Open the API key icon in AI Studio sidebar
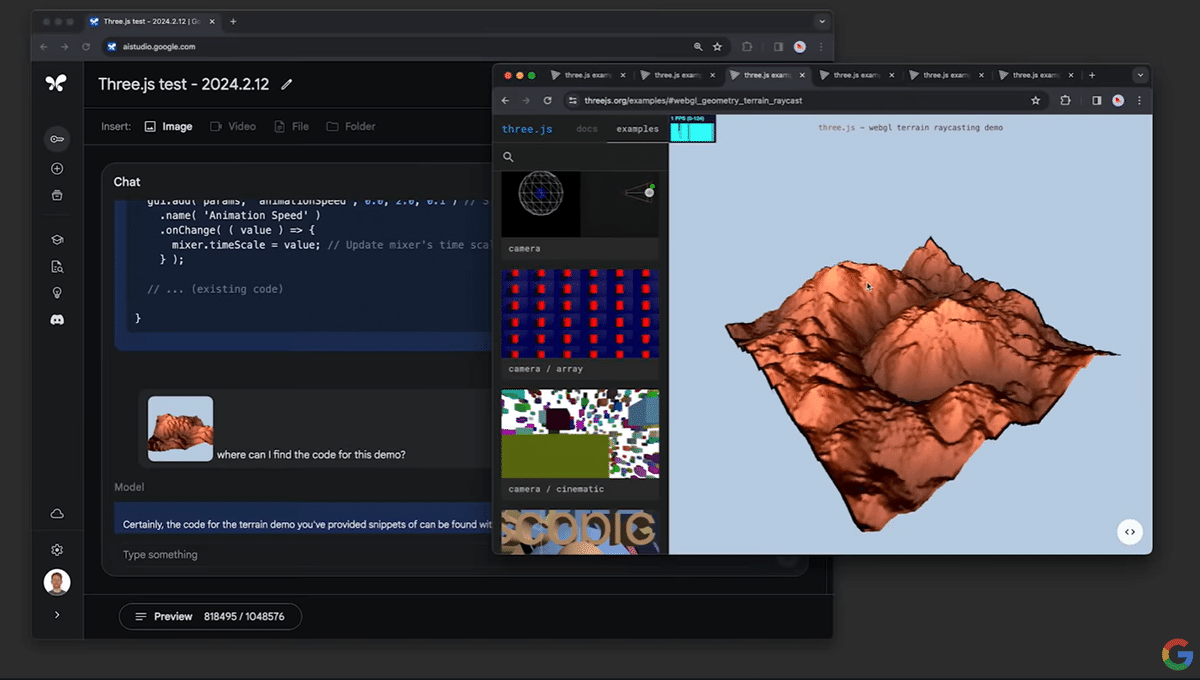 point(57,139)
